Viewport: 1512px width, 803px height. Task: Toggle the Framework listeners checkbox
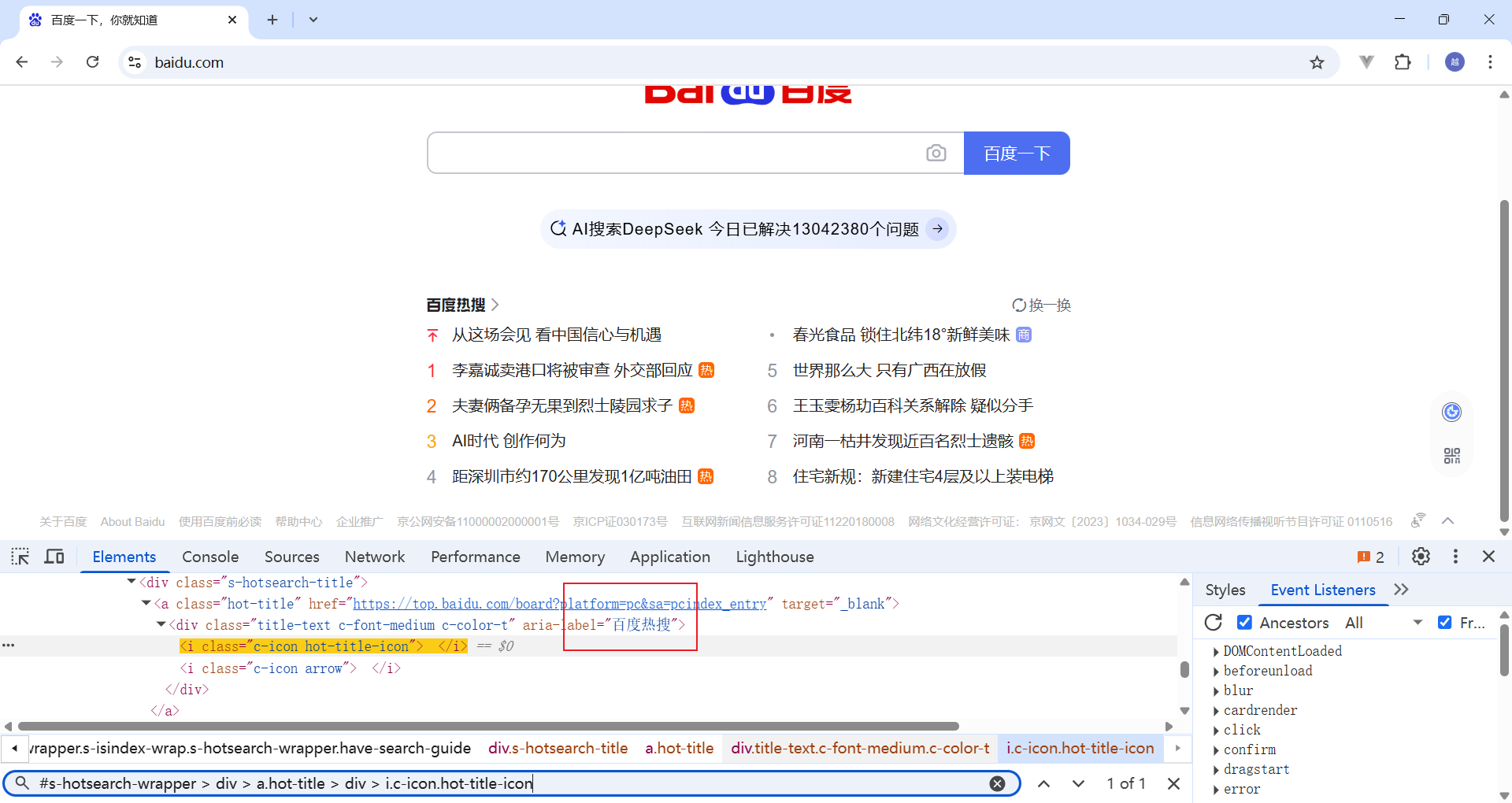[1445, 623]
